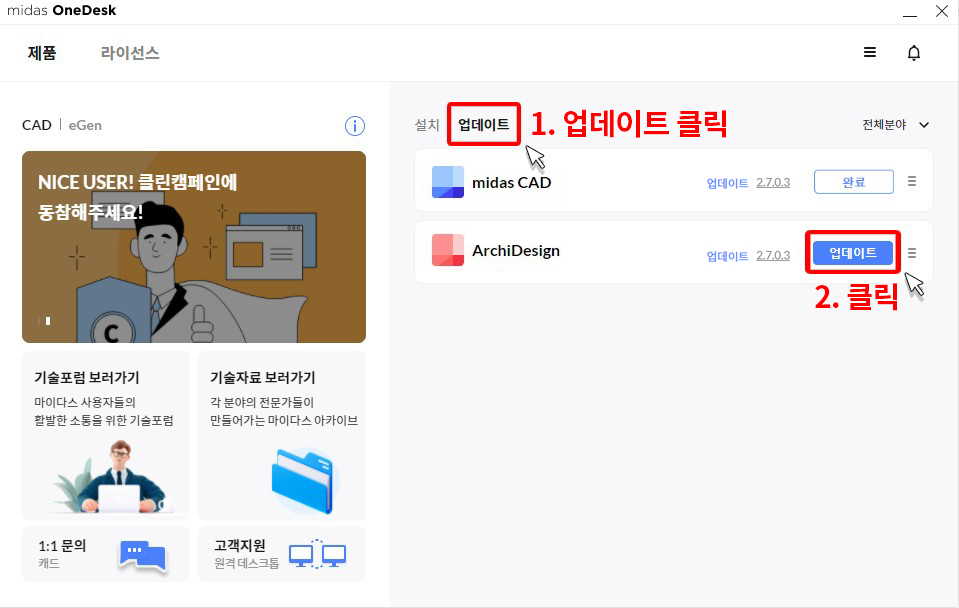Expand the 전체분야 category dropdown
This screenshot has width=959, height=608.
(895, 125)
